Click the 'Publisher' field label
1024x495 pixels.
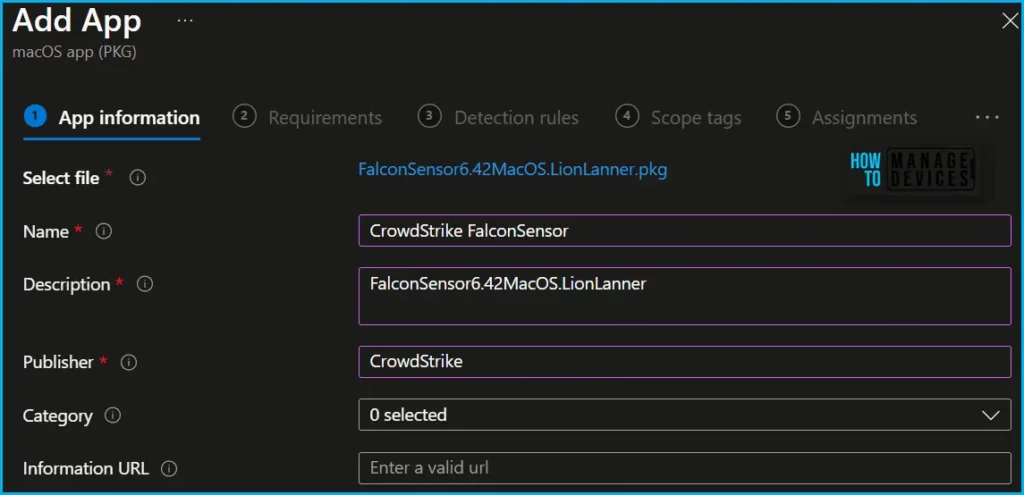(x=58, y=362)
